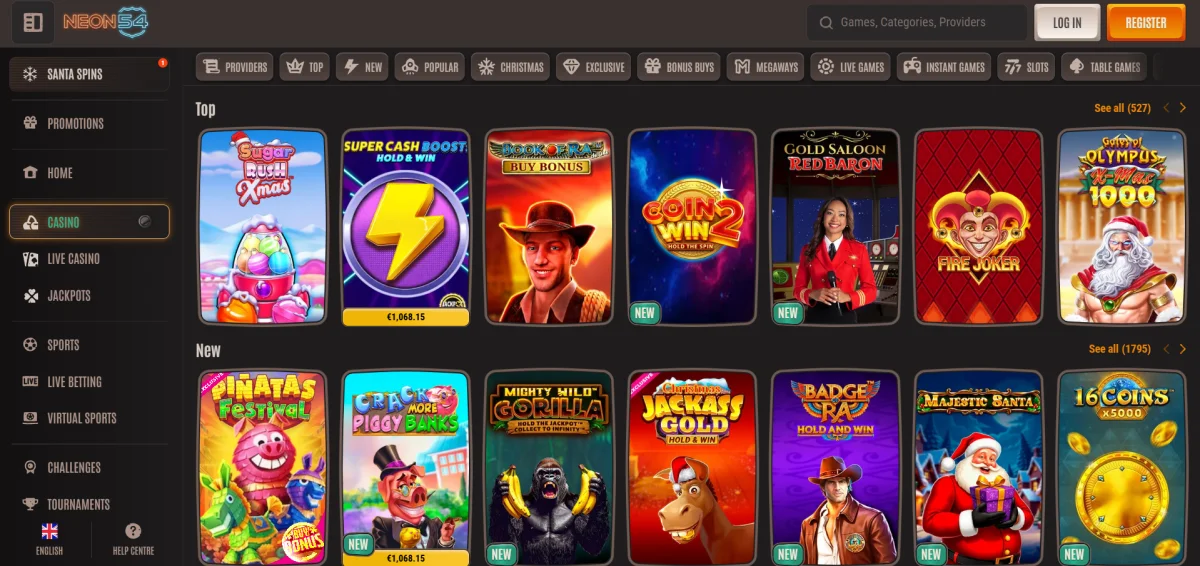This screenshot has width=1200, height=566.
Task: Click the Log In button
Action: 1067,22
